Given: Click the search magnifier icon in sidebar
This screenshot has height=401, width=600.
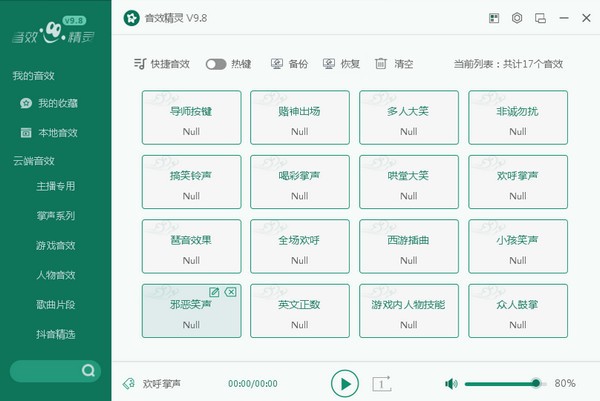Looking at the screenshot, I should 88,370.
